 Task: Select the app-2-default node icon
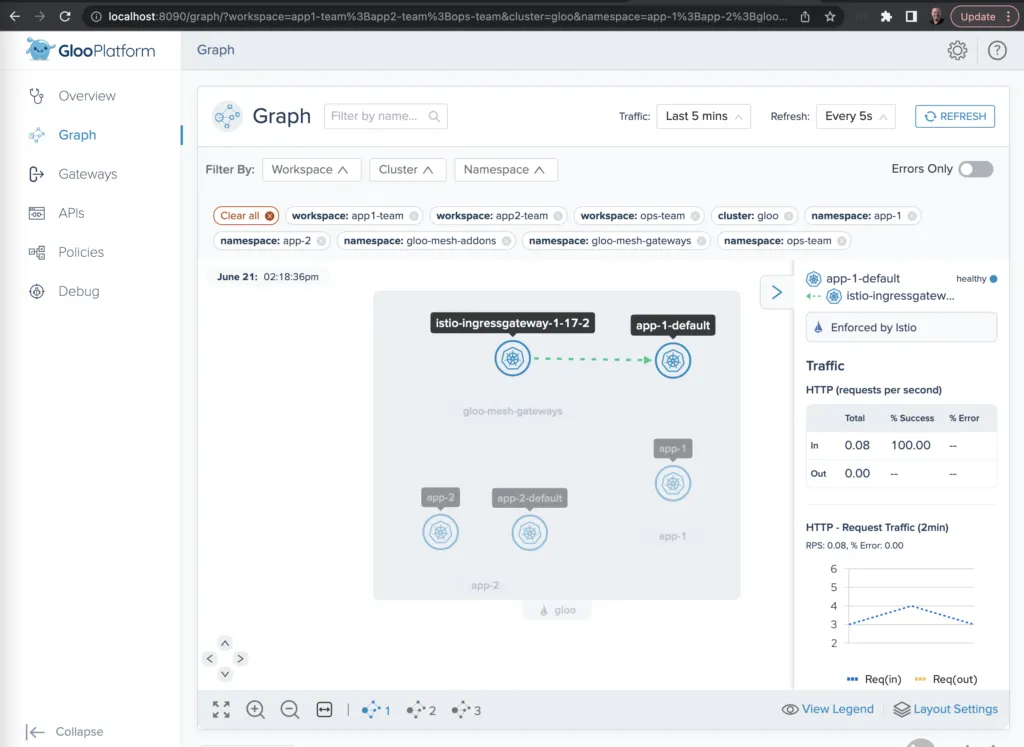(x=530, y=533)
